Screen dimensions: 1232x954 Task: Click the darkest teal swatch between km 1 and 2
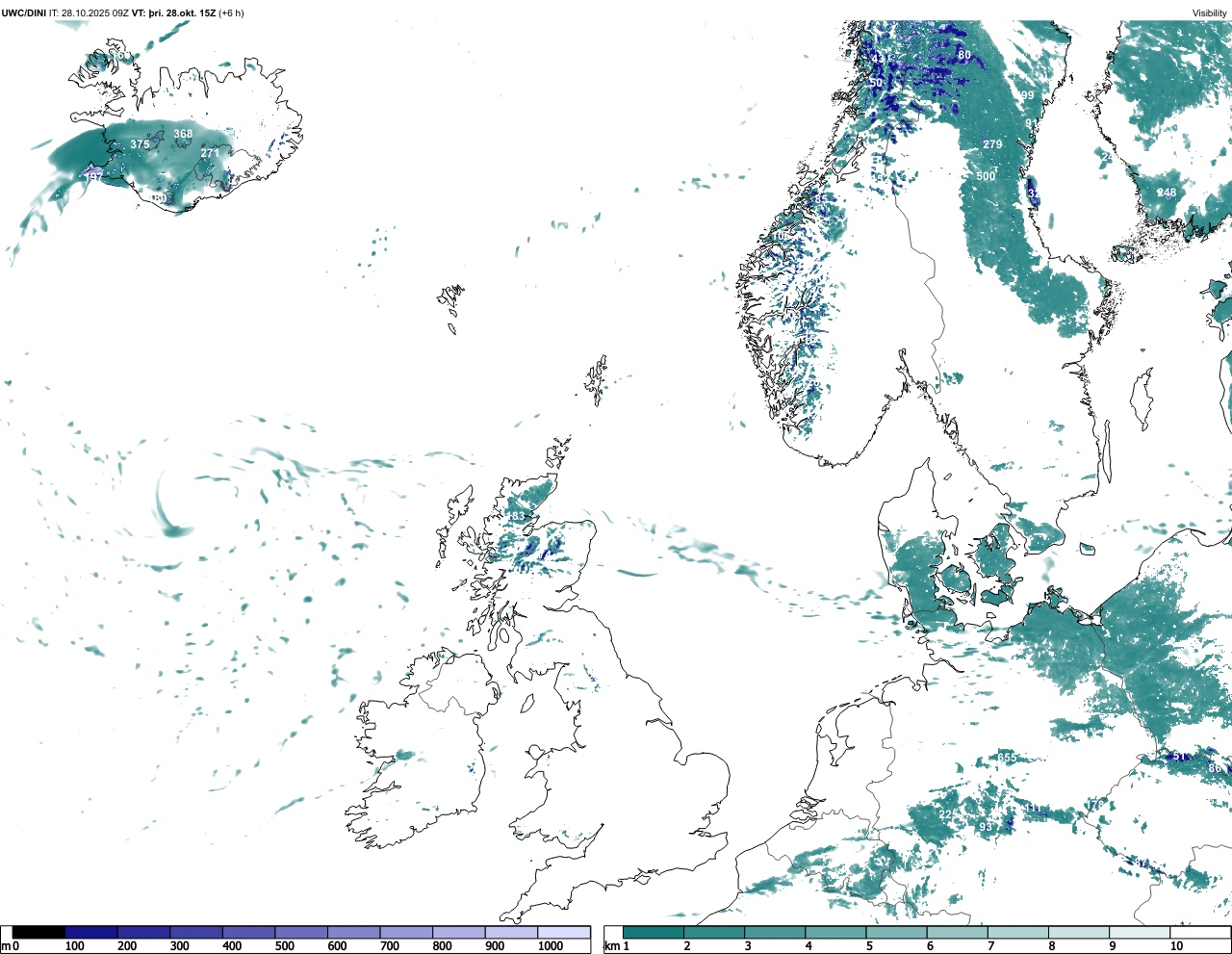point(654,932)
